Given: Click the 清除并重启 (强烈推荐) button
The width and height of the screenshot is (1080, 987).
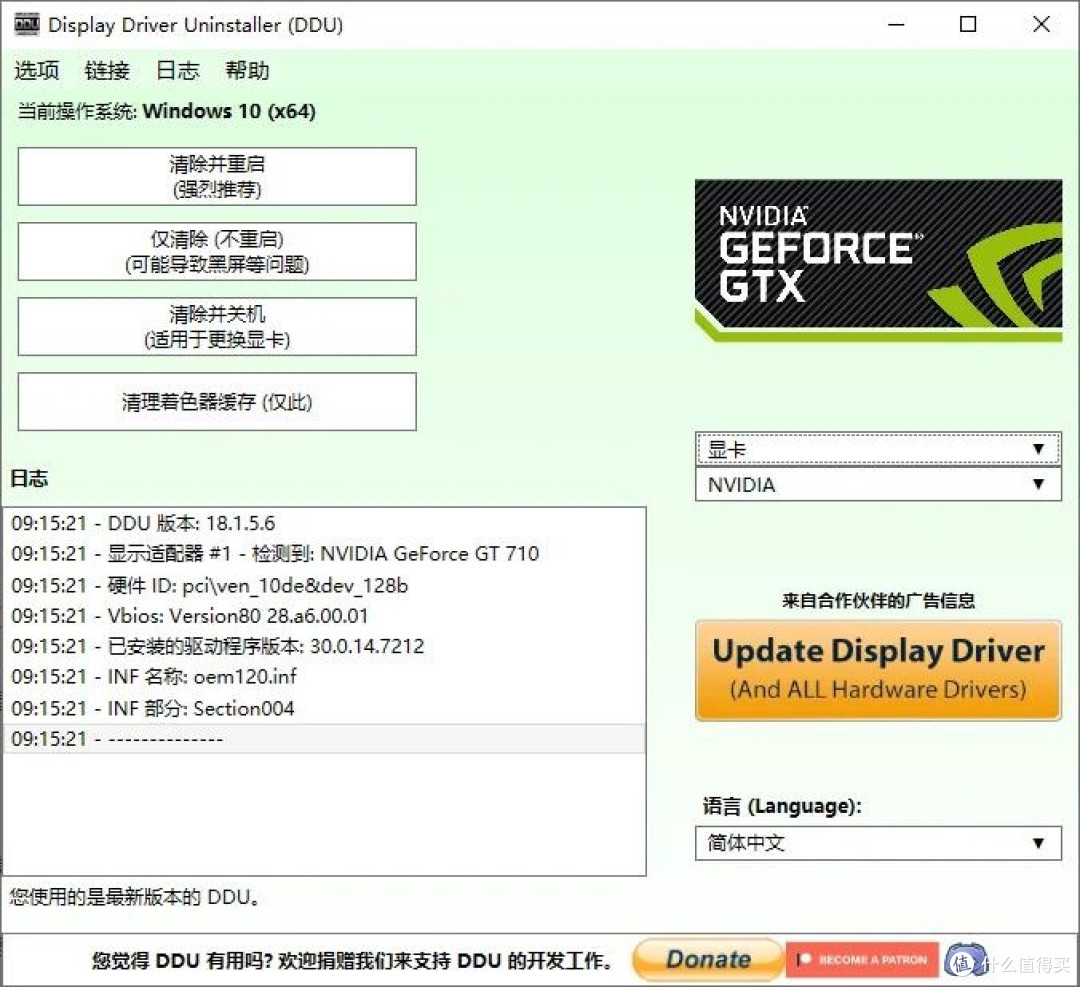Looking at the screenshot, I should click(x=217, y=176).
